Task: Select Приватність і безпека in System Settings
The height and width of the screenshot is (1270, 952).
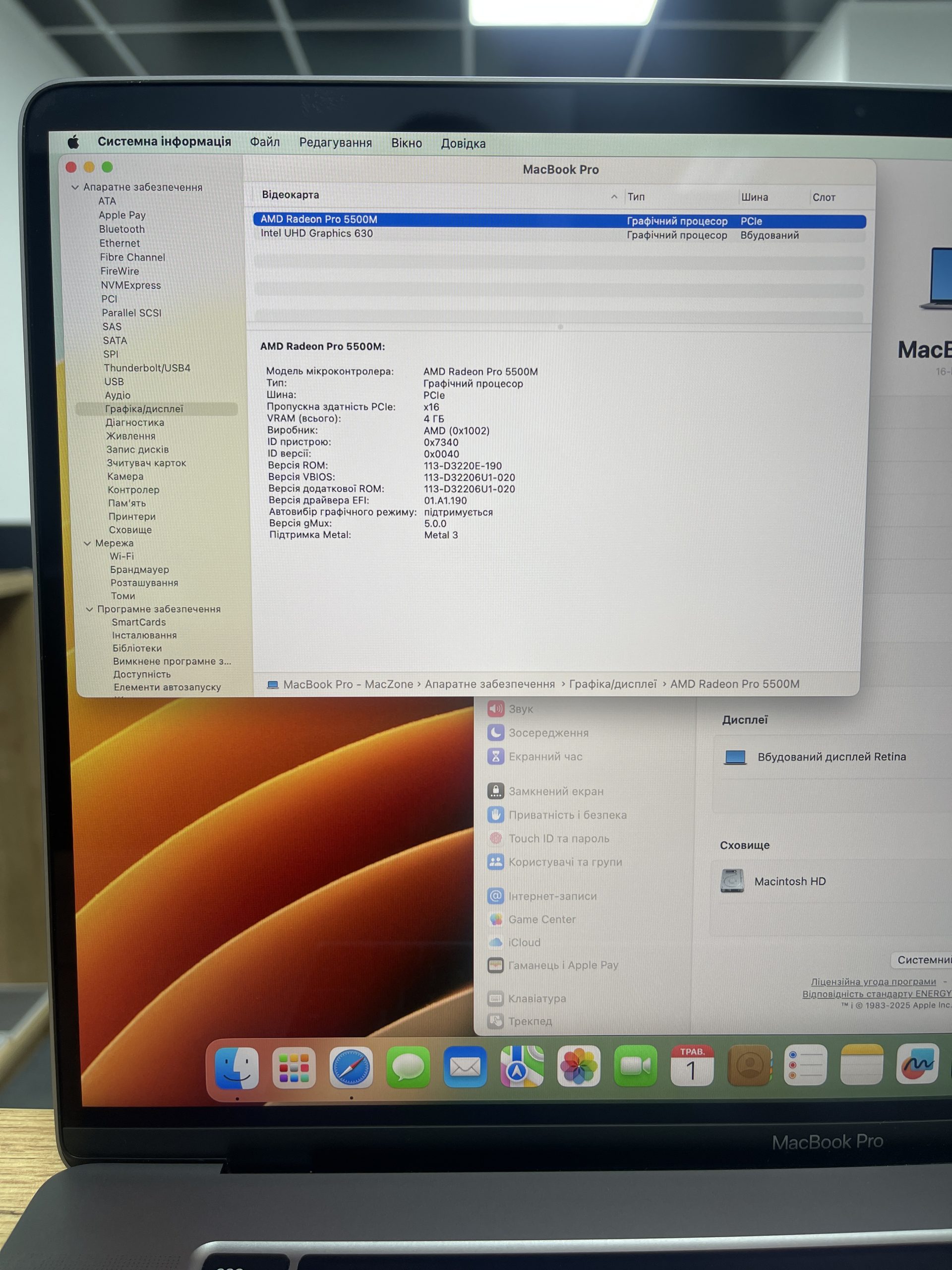Action: pyautogui.click(x=557, y=815)
